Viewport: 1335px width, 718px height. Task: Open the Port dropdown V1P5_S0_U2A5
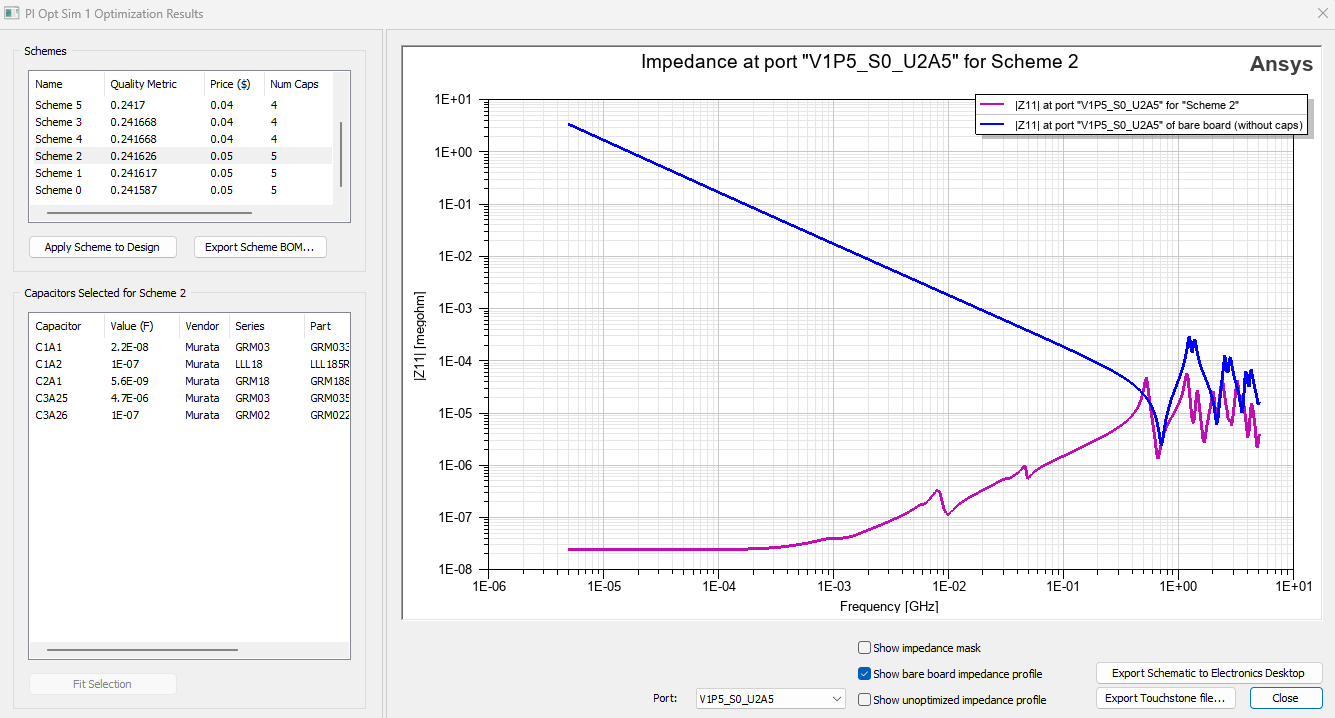770,699
